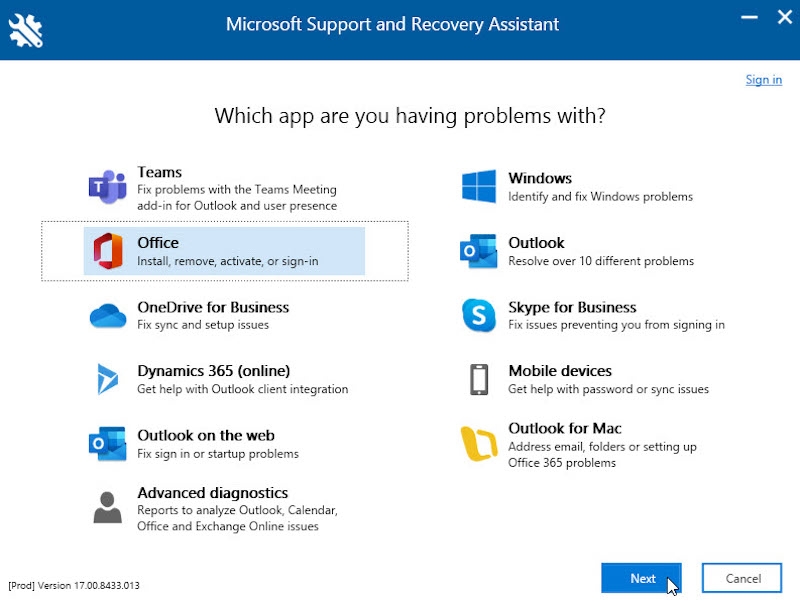800x601 pixels.
Task: Click the Outlook for Mac icon
Action: tap(479, 444)
